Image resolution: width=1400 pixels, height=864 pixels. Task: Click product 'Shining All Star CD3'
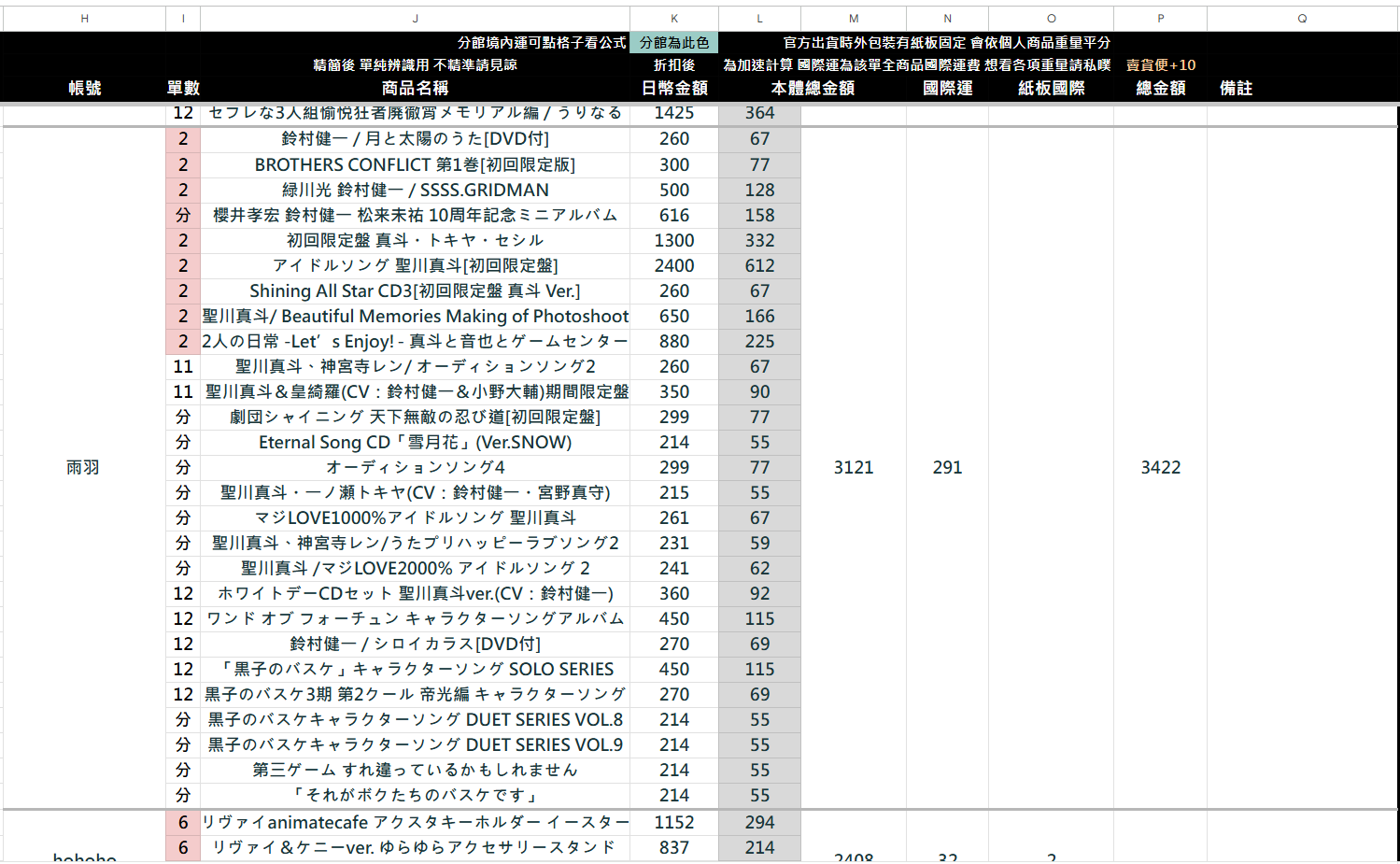coord(416,291)
